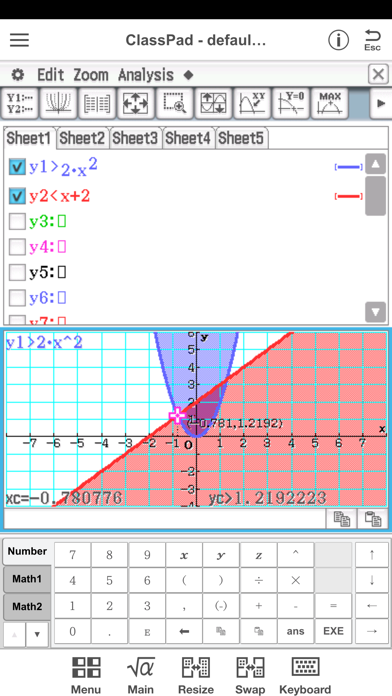This screenshot has width=392, height=696.
Task: Find maximum with MAX icon
Action: tap(329, 103)
